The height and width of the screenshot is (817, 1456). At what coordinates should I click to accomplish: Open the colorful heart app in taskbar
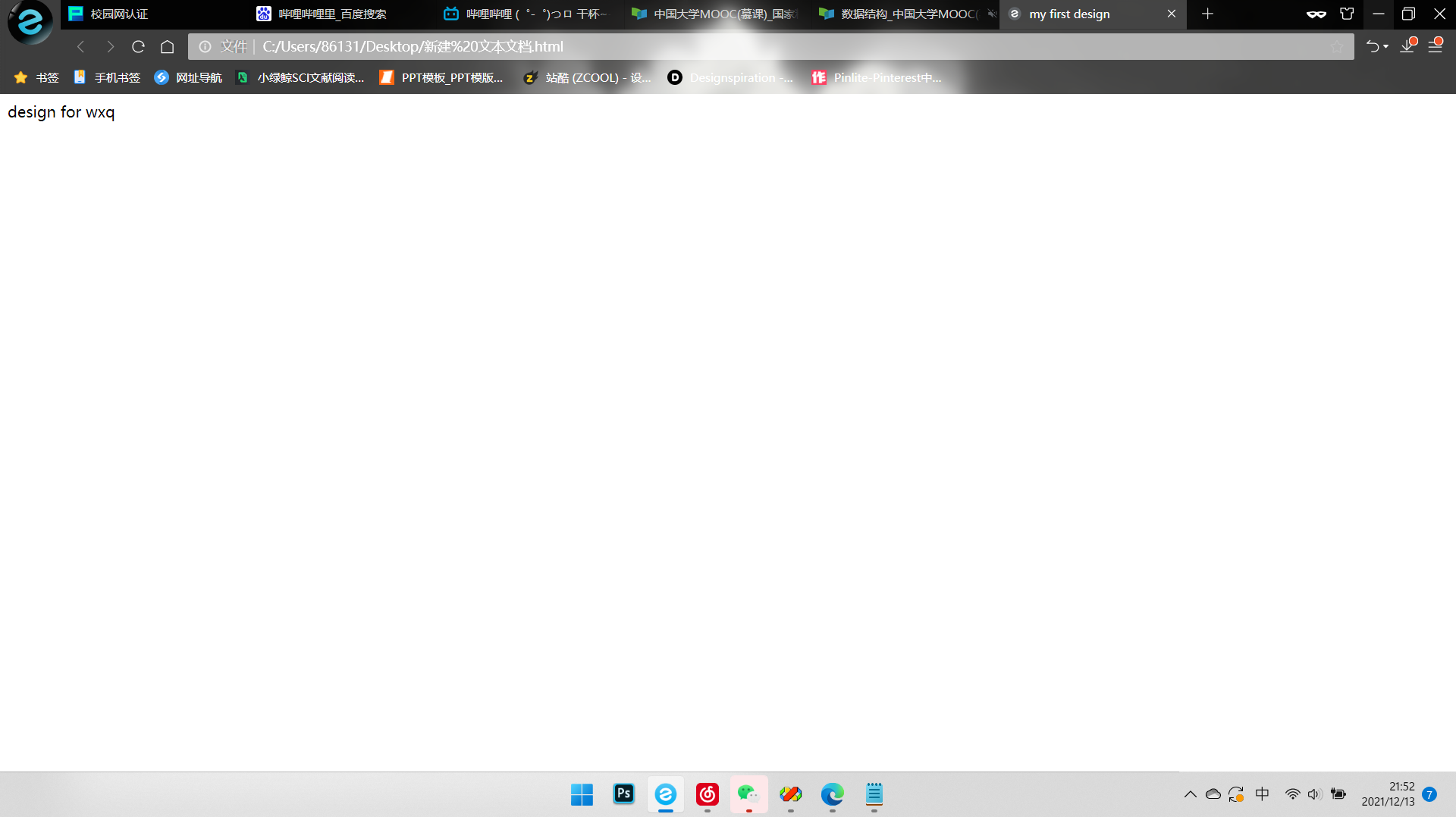[791, 794]
